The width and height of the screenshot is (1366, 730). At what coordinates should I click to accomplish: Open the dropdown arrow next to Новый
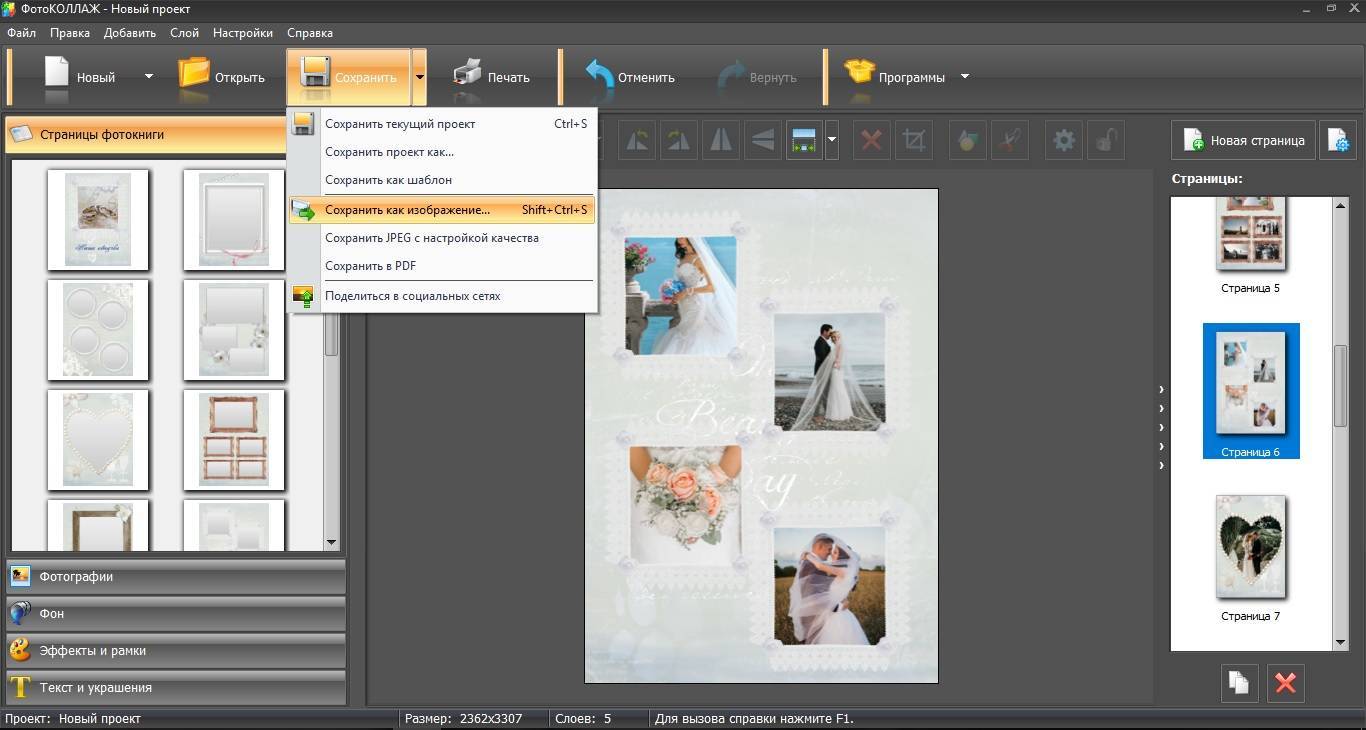click(149, 77)
